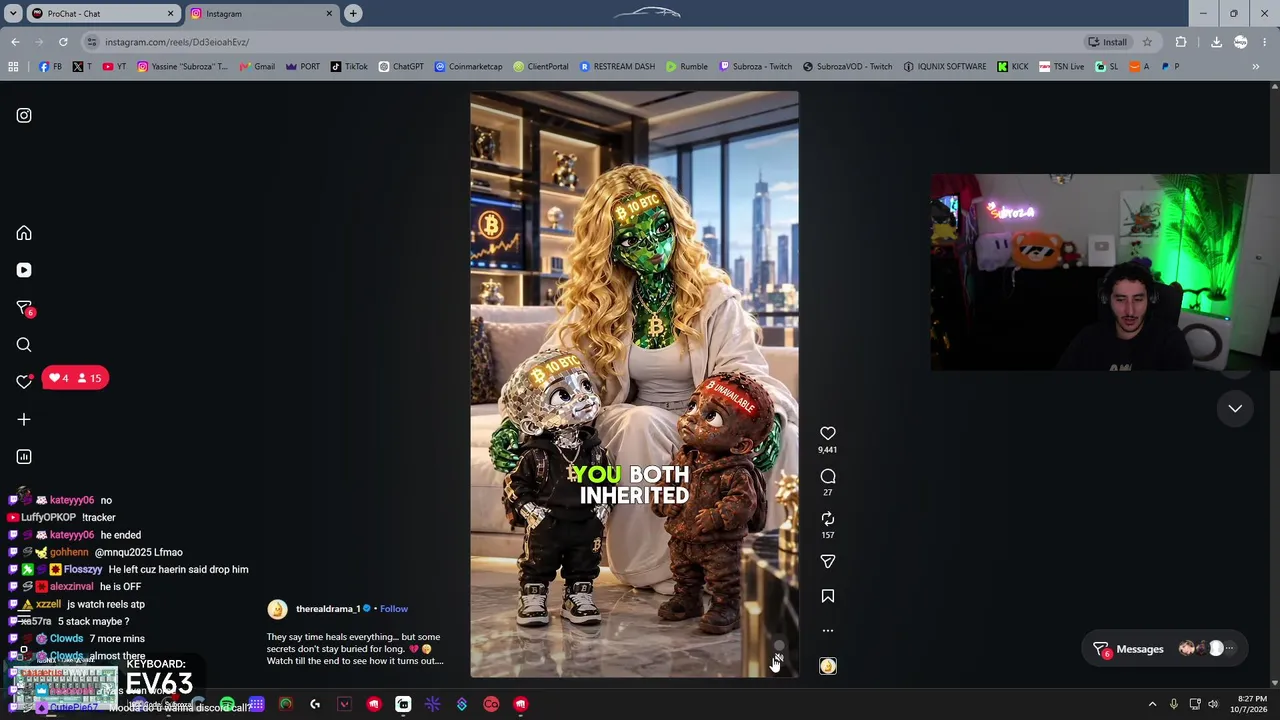1280x720 pixels.
Task: Open therealdrama_1 avatar picture
Action: [x=277, y=609]
